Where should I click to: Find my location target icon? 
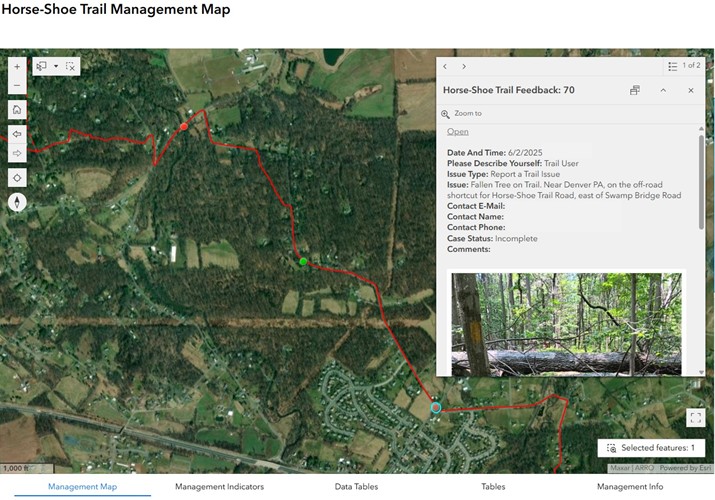(x=17, y=178)
